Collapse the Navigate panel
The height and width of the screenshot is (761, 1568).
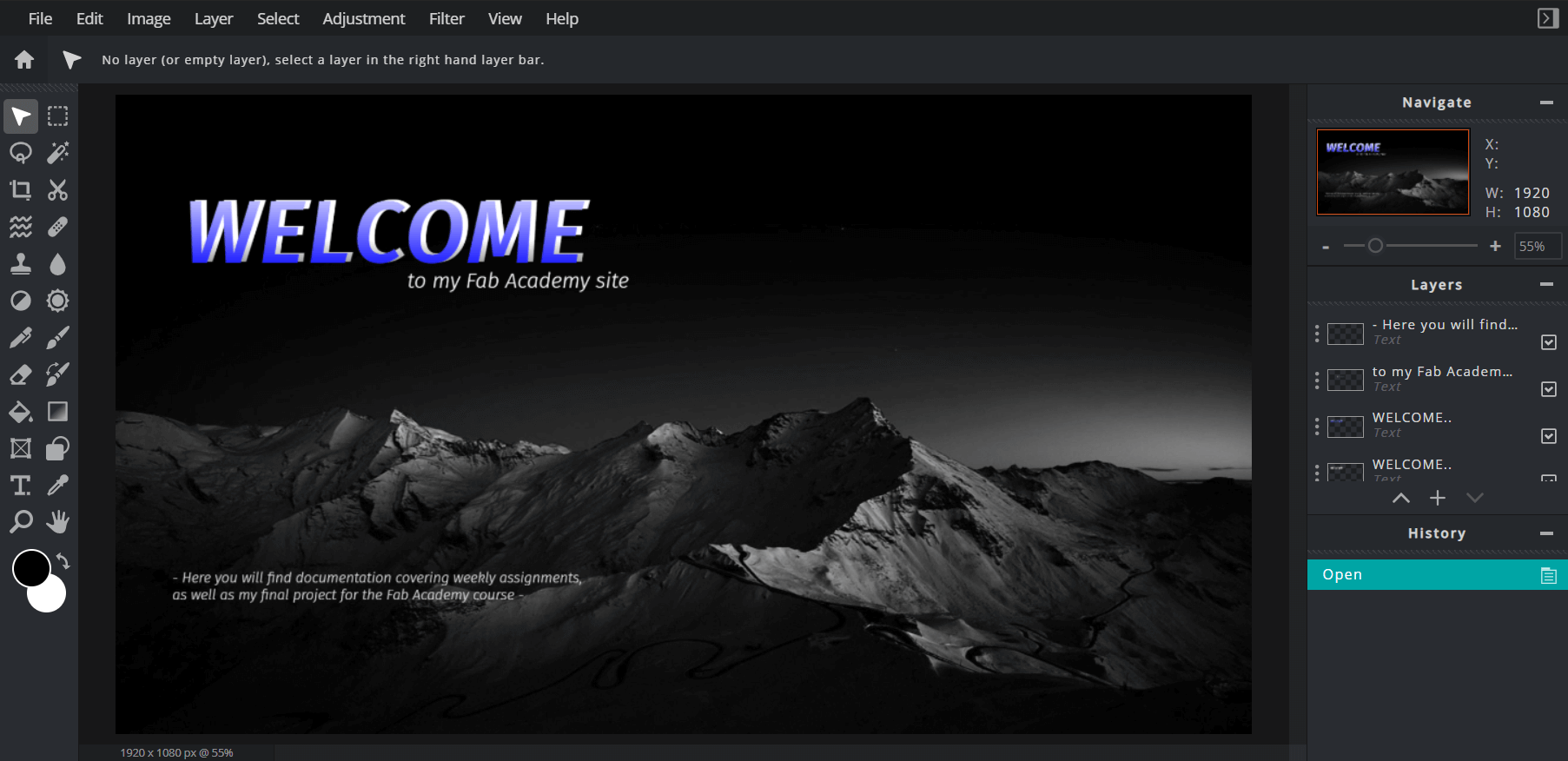click(x=1546, y=103)
